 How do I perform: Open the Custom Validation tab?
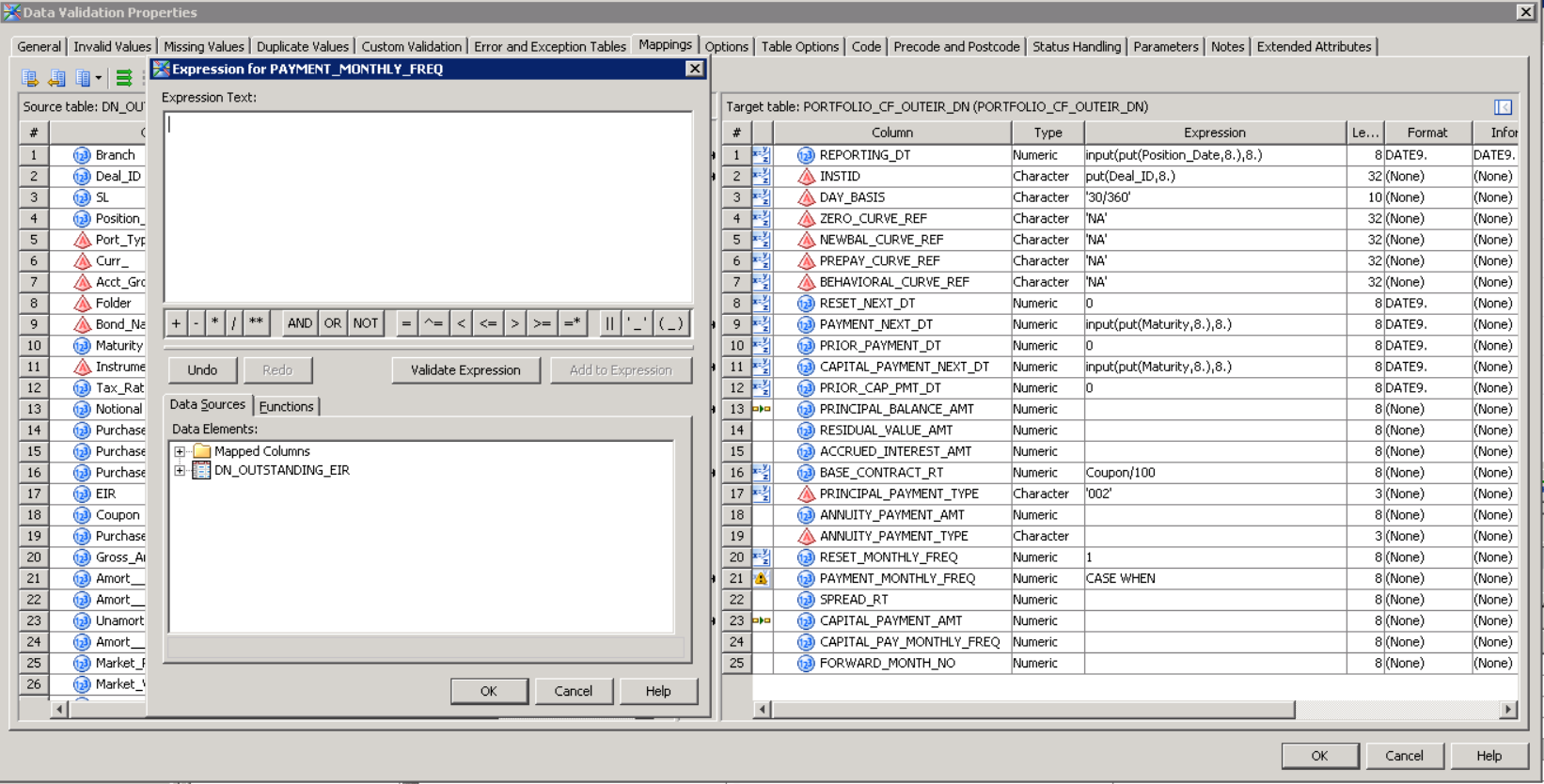(411, 47)
